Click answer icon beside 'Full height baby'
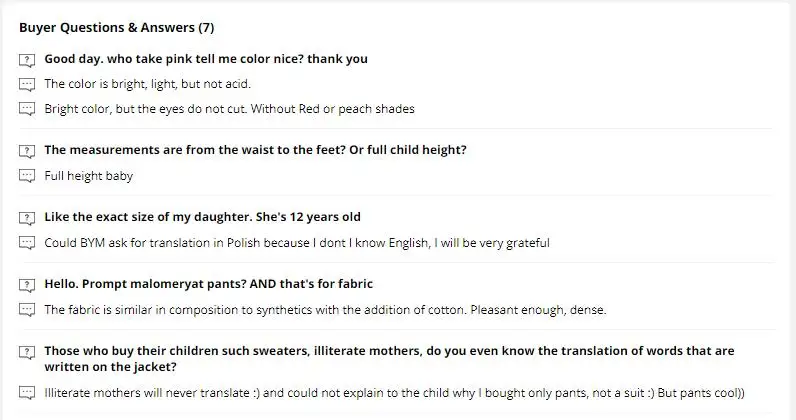This screenshot has width=796, height=420. click(x=27, y=176)
